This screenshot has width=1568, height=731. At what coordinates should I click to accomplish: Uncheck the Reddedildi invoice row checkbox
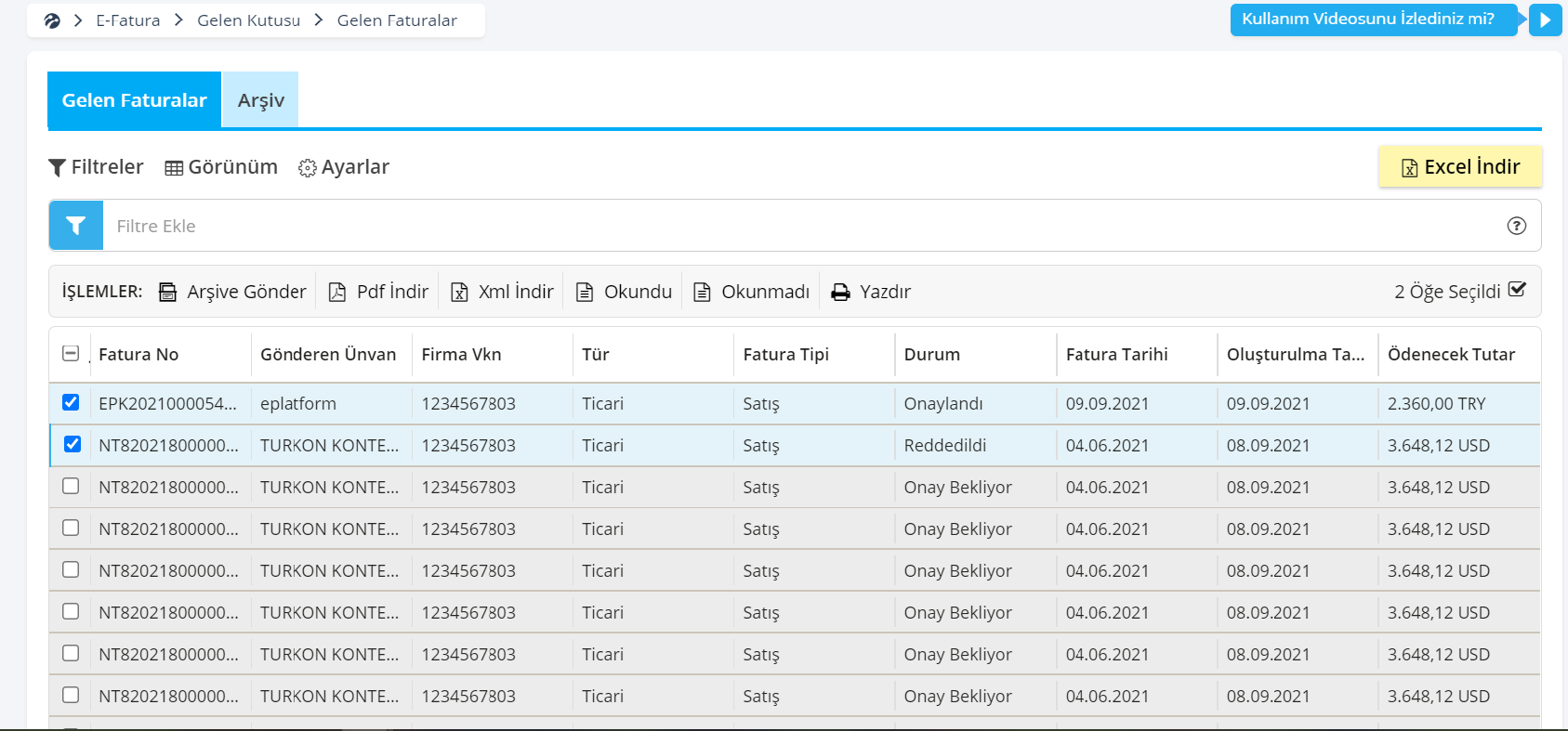click(x=72, y=444)
